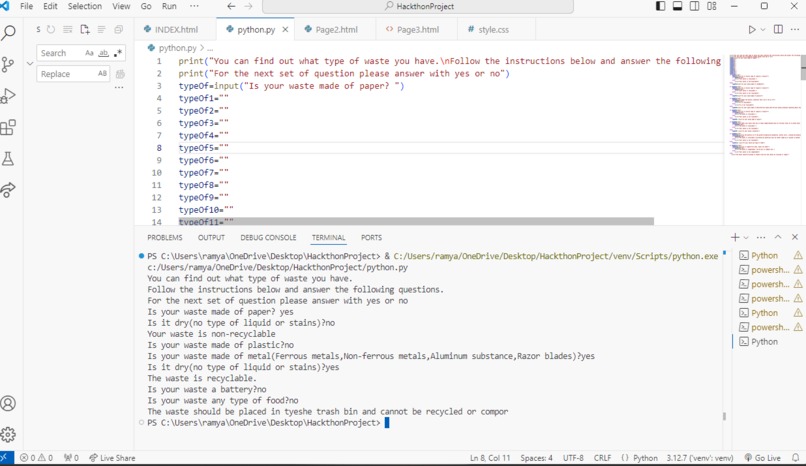Collapse all search results icon
The width and height of the screenshot is (806, 466).
119,30
